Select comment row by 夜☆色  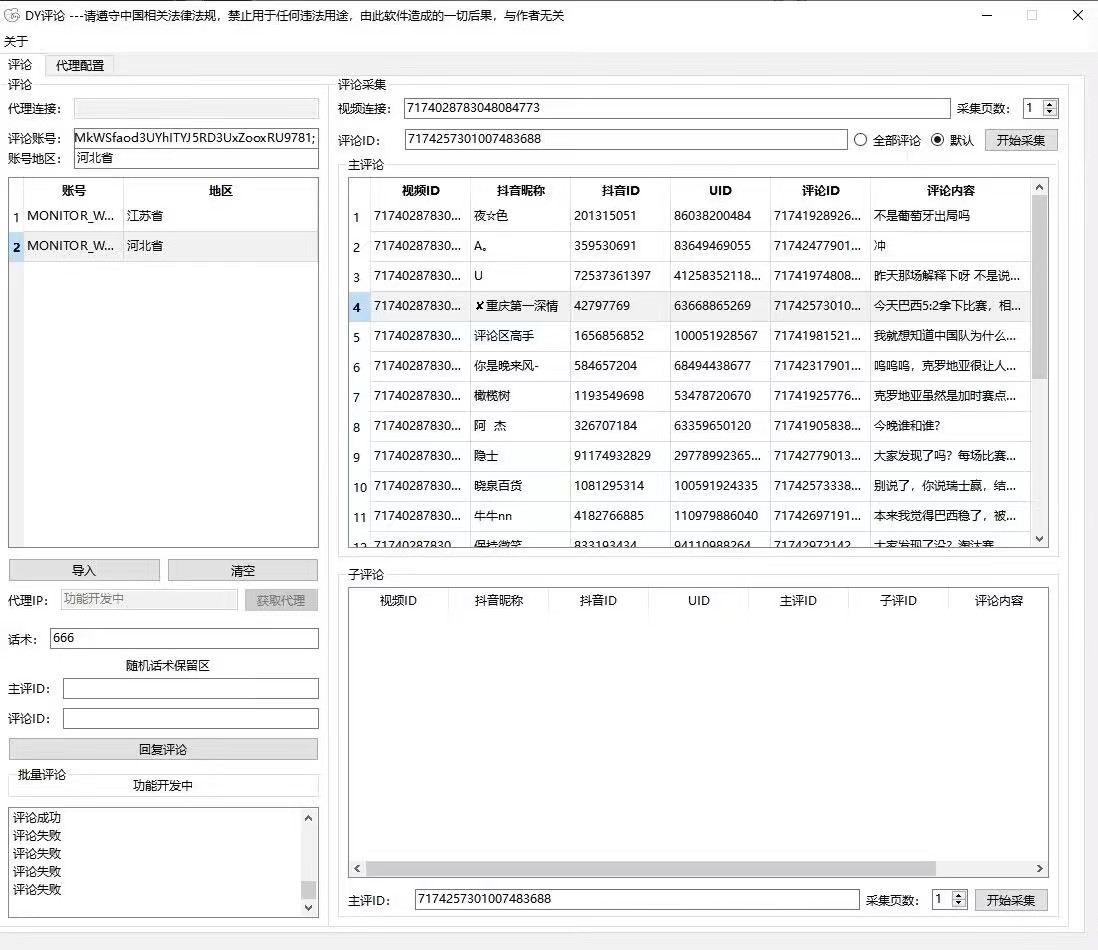[690, 216]
